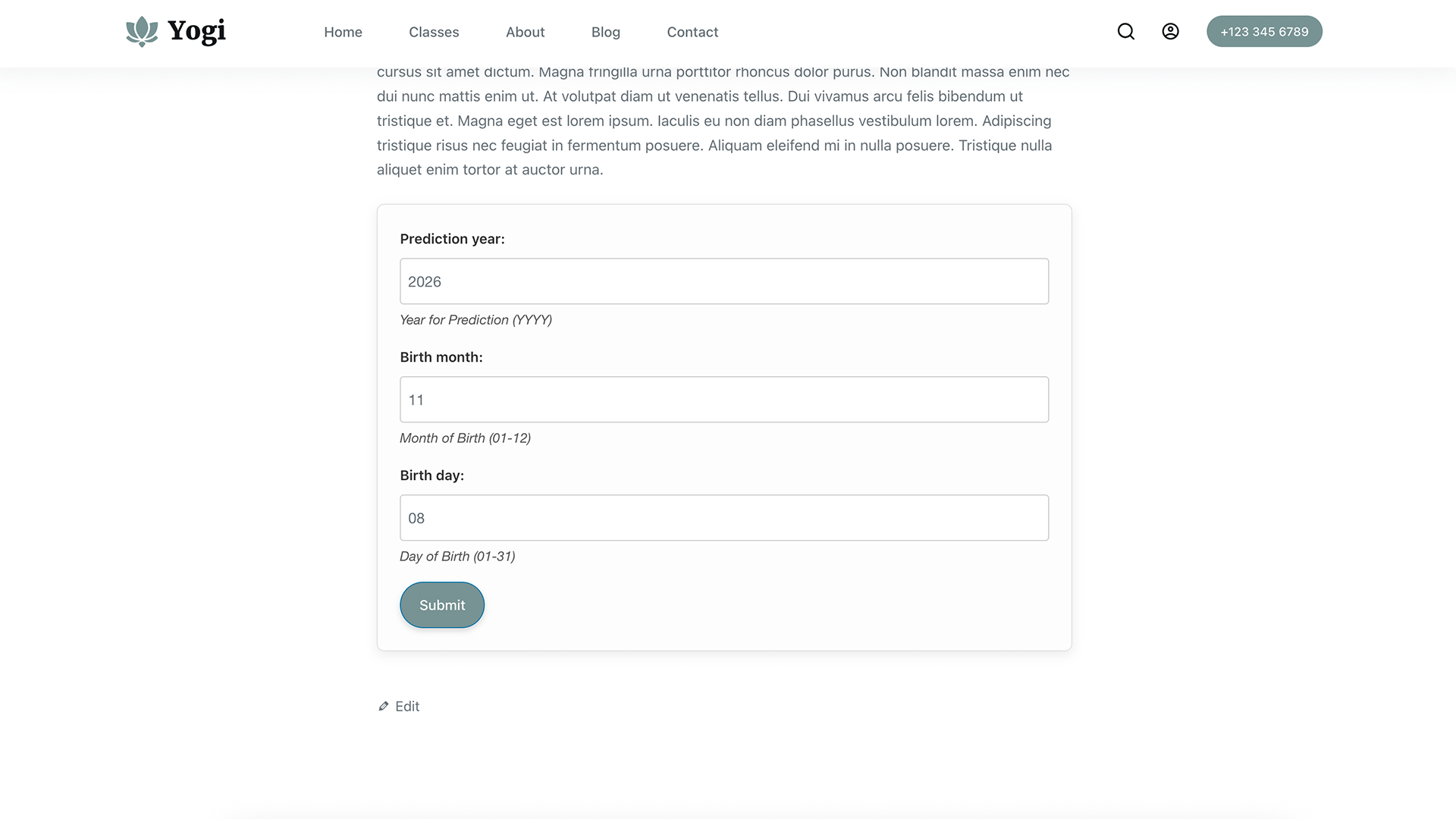Click the Birth month label

[x=441, y=356]
